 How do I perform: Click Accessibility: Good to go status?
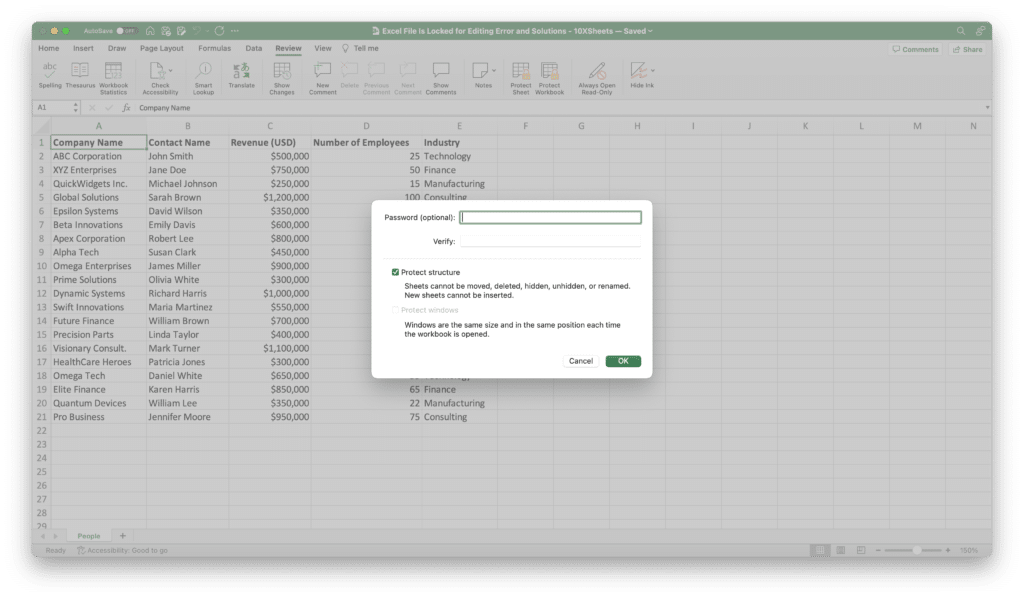click(122, 551)
